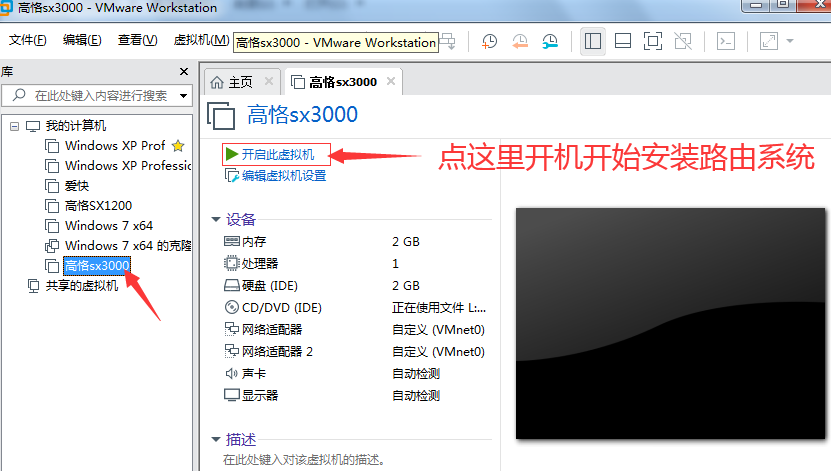Open the library search dropdown arrow

click(183, 96)
